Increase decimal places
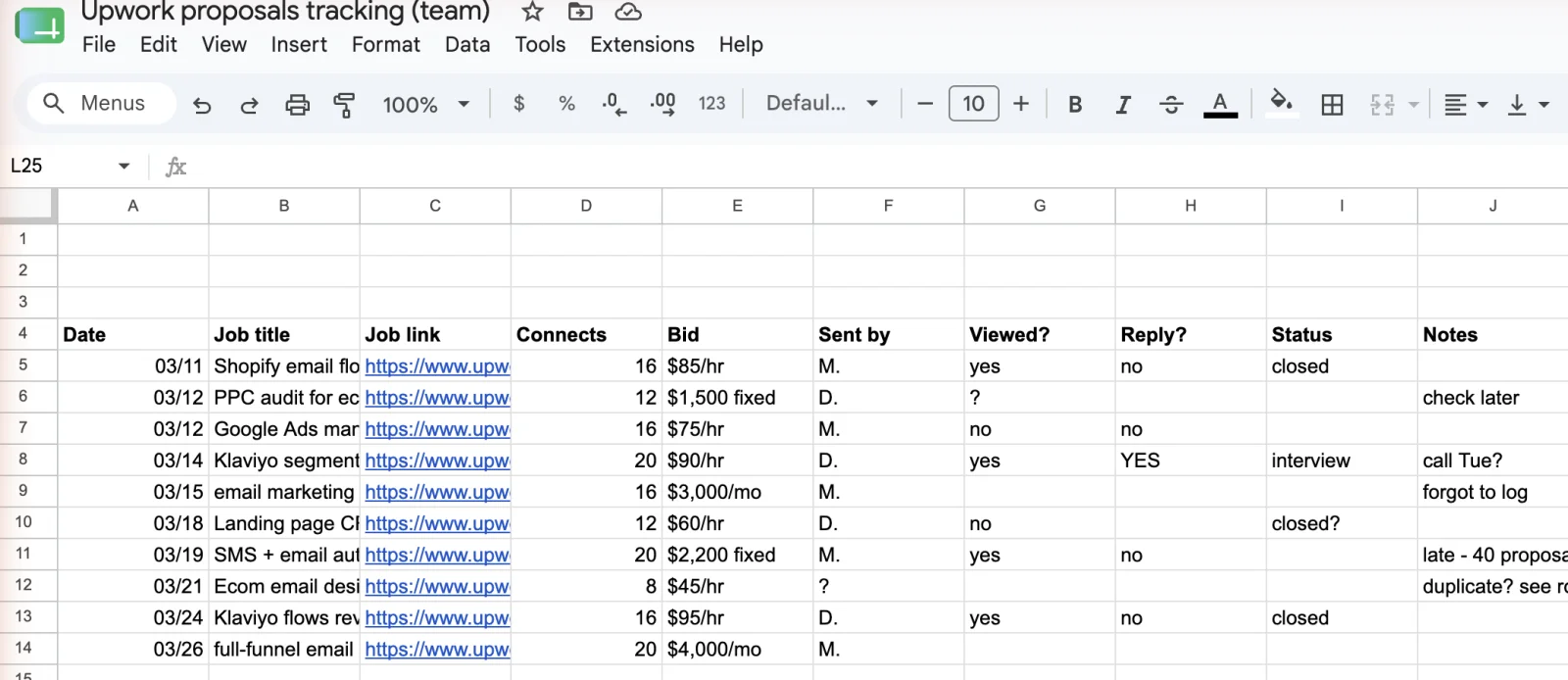 [662, 104]
